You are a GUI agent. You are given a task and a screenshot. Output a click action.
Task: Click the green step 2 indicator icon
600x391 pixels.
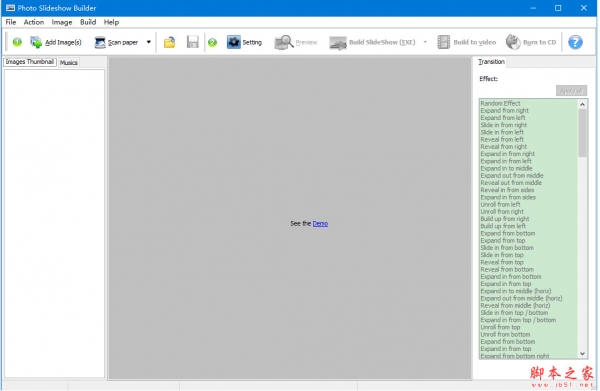(x=212, y=42)
